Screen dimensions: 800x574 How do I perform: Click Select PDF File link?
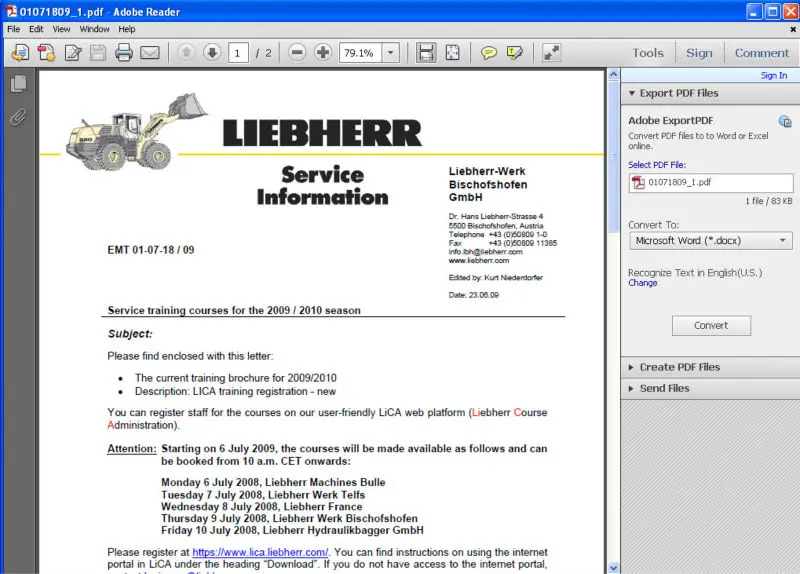657,165
